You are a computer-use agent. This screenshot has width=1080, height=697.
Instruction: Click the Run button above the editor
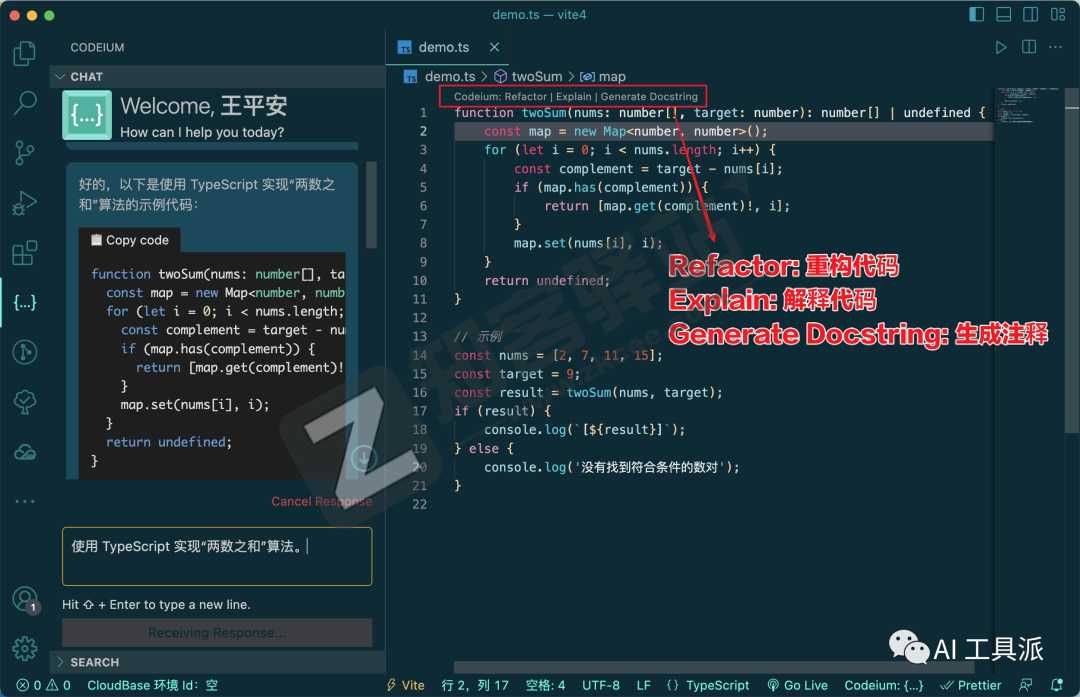tap(1000, 47)
